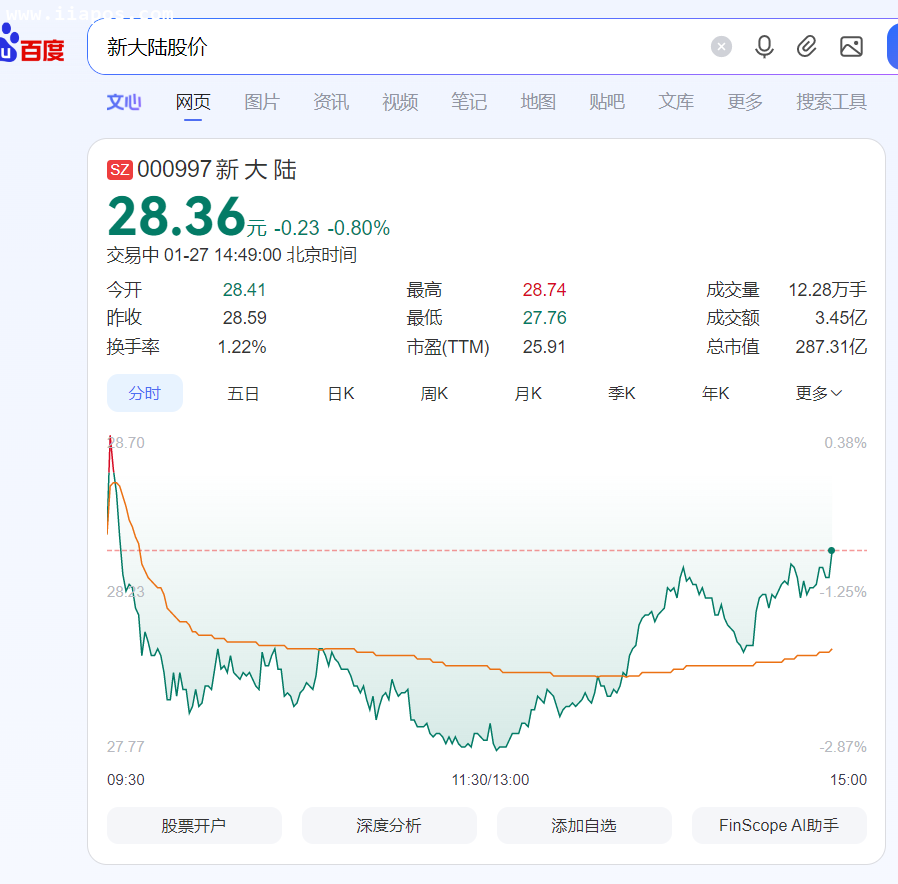
Task: Select the 五日 chart view
Action: 243,393
